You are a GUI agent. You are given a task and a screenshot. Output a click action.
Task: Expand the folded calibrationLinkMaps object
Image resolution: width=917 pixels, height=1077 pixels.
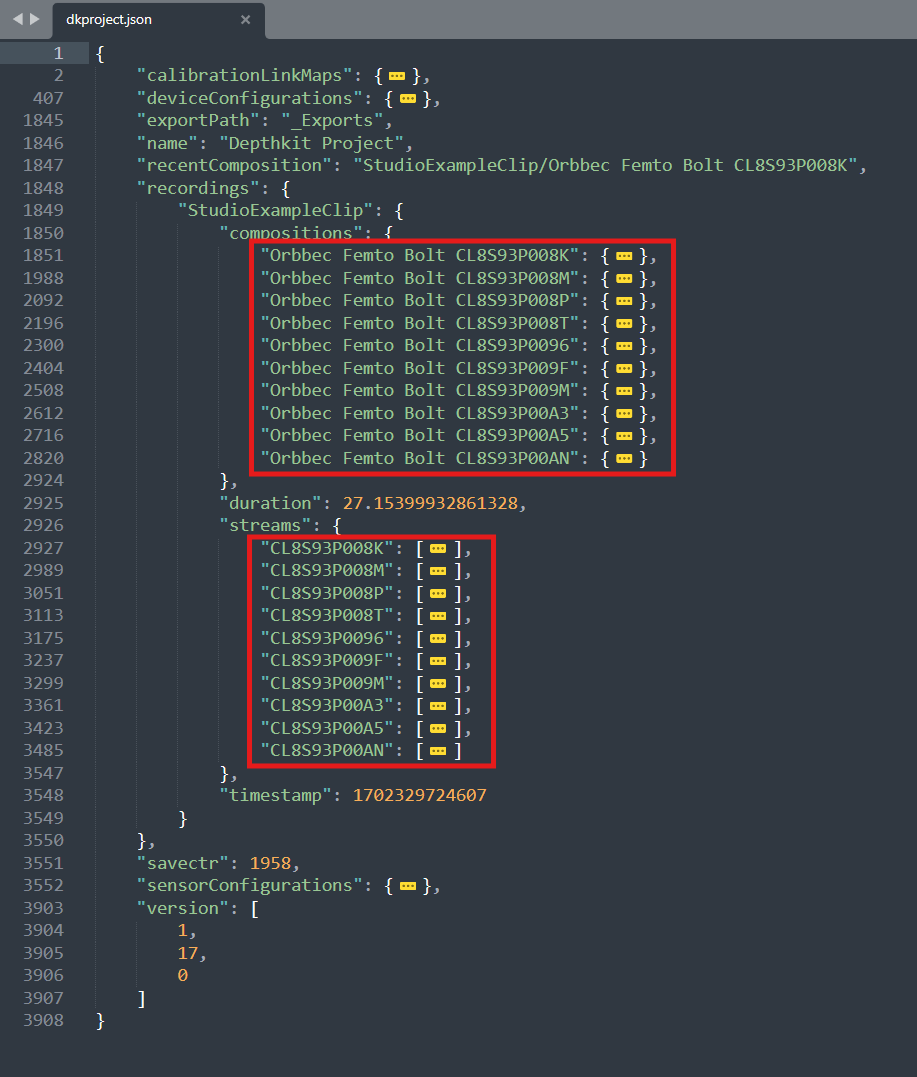pyautogui.click(x=397, y=76)
